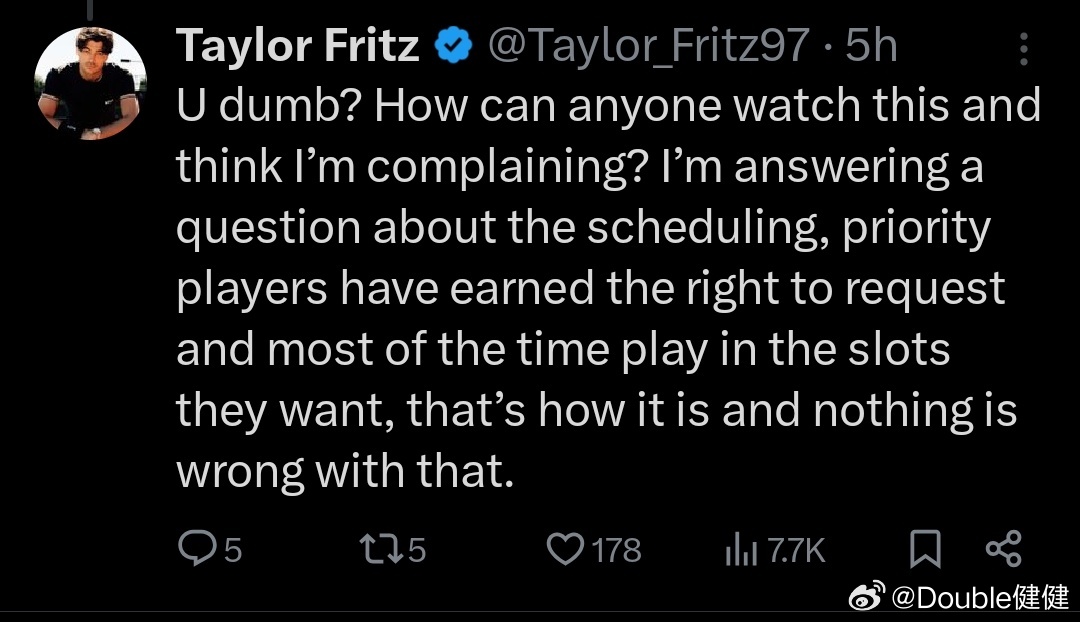Bookmark this tweet
This screenshot has width=1080, height=622.
925,549
